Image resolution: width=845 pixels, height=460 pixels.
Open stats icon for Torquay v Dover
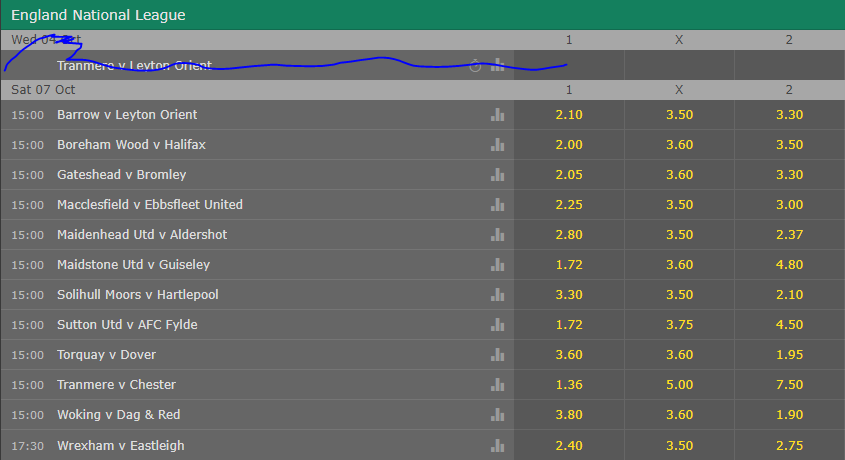pos(497,354)
